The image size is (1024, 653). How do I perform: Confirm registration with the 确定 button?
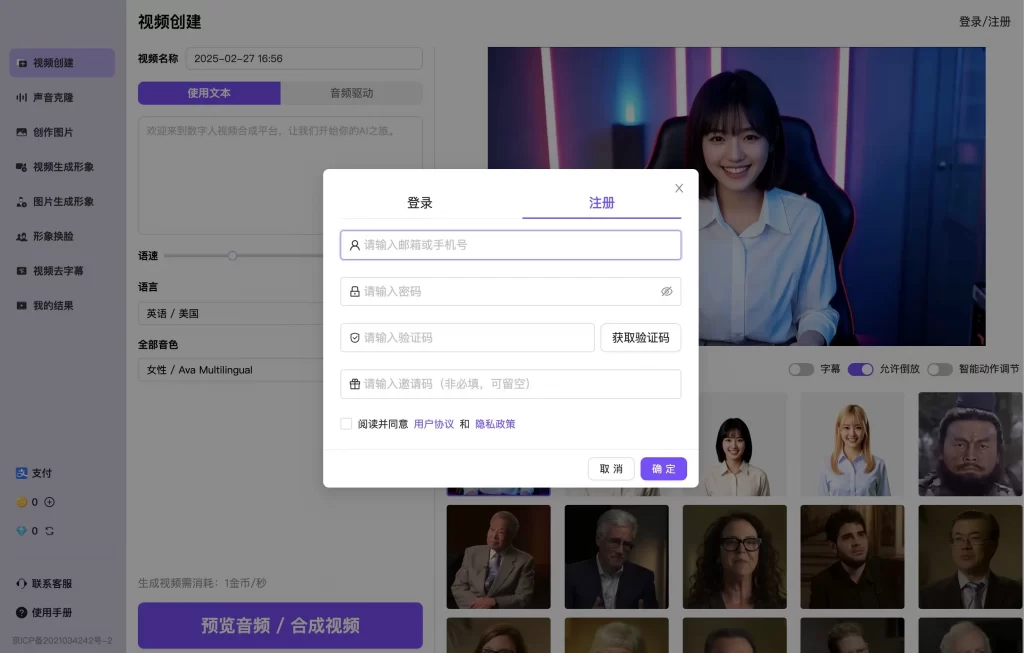tap(664, 469)
